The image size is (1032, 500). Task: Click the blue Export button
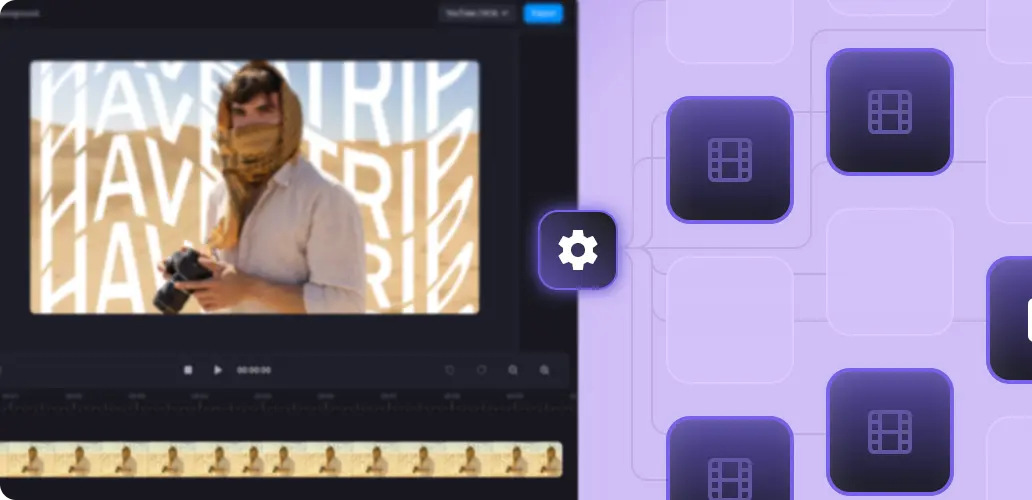tap(543, 13)
